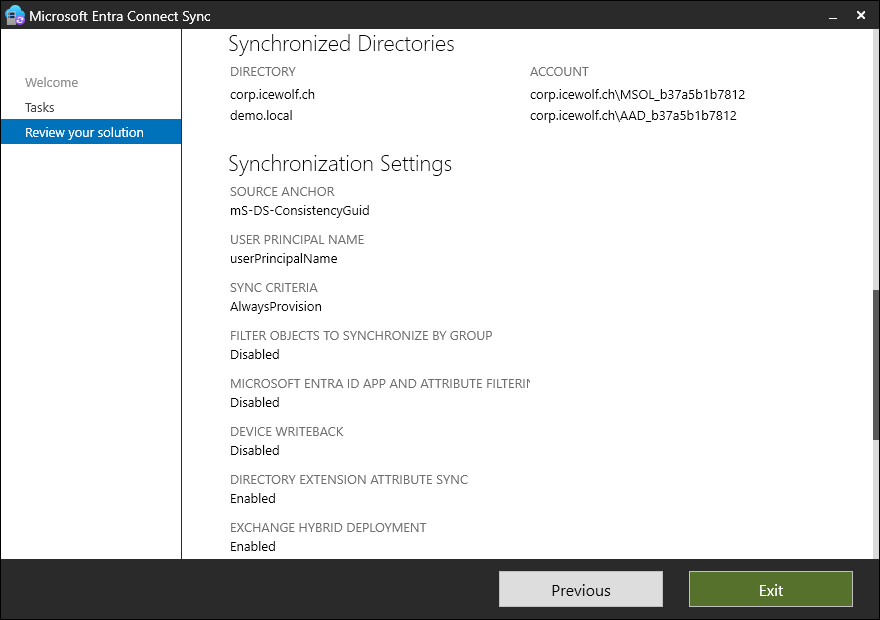Click the AlwaysProvision value
This screenshot has width=880, height=620.
click(276, 307)
